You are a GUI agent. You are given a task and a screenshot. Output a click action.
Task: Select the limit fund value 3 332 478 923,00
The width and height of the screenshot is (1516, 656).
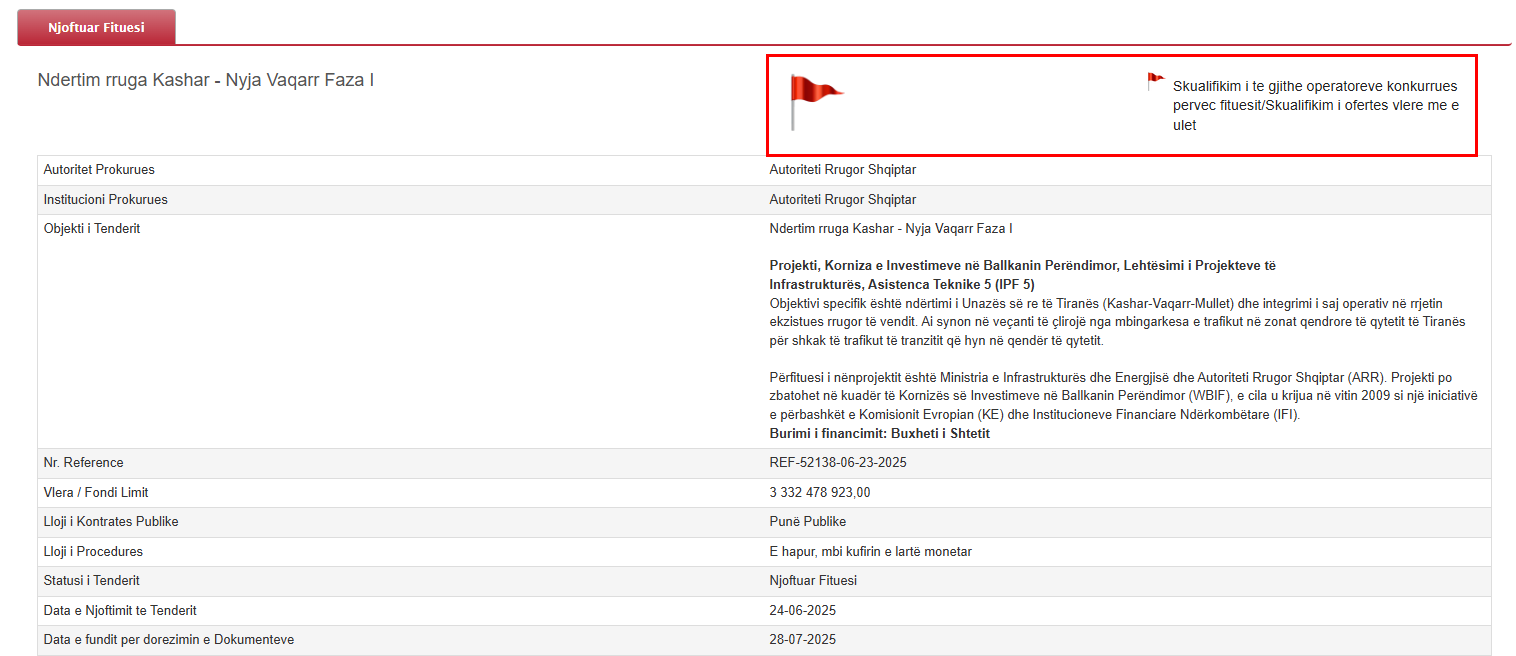pyautogui.click(x=819, y=493)
